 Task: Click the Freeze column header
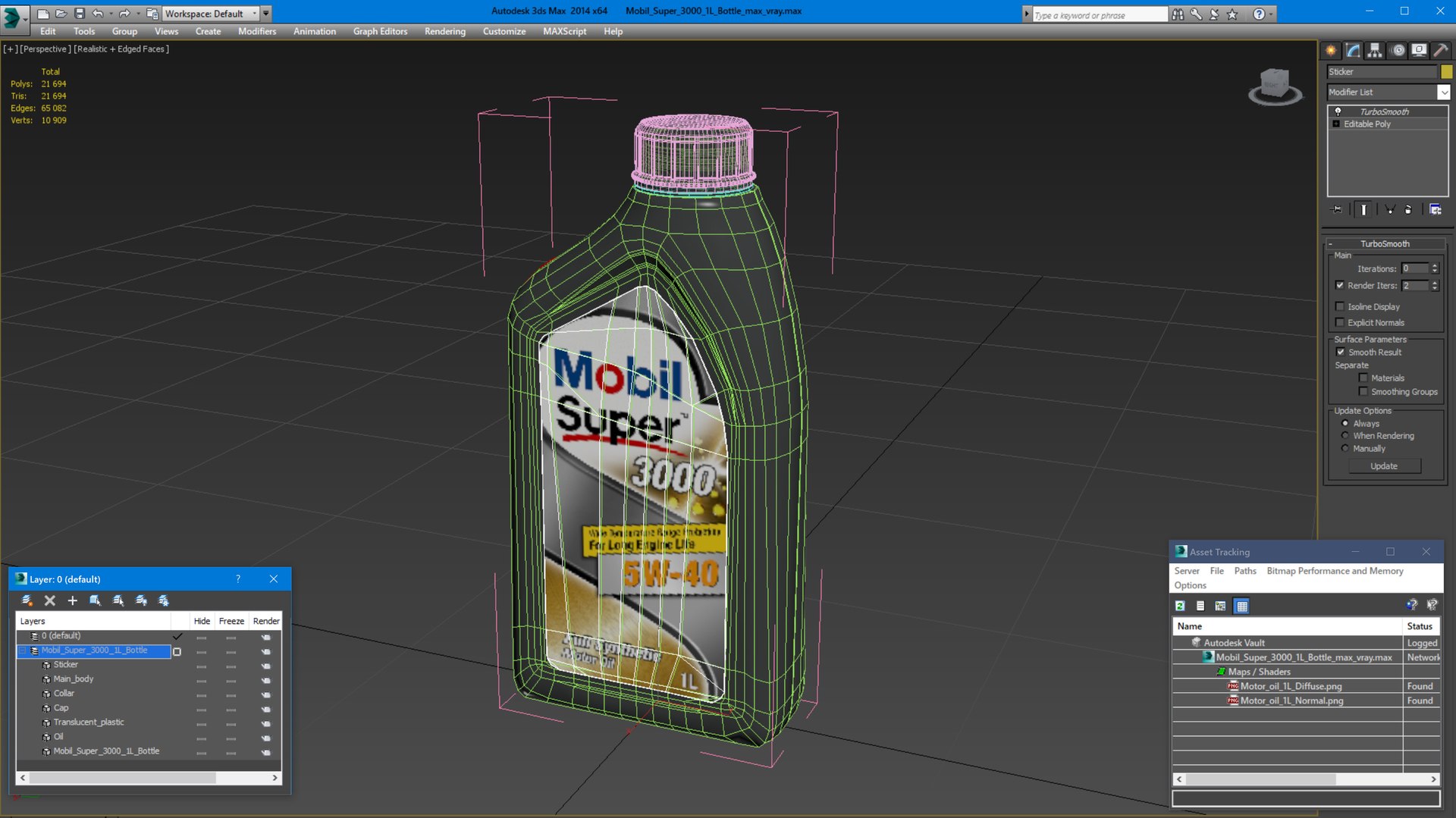click(x=231, y=621)
